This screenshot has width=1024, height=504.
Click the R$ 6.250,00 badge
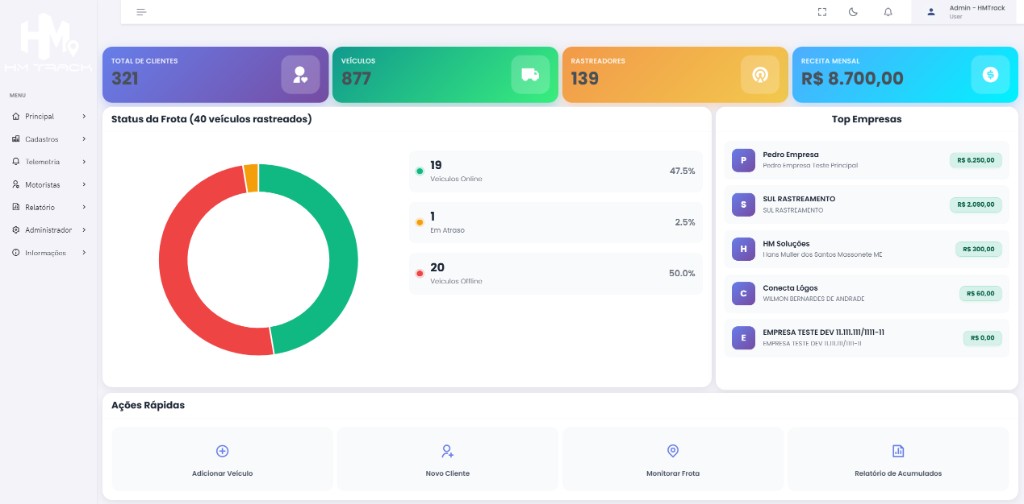tap(976, 160)
